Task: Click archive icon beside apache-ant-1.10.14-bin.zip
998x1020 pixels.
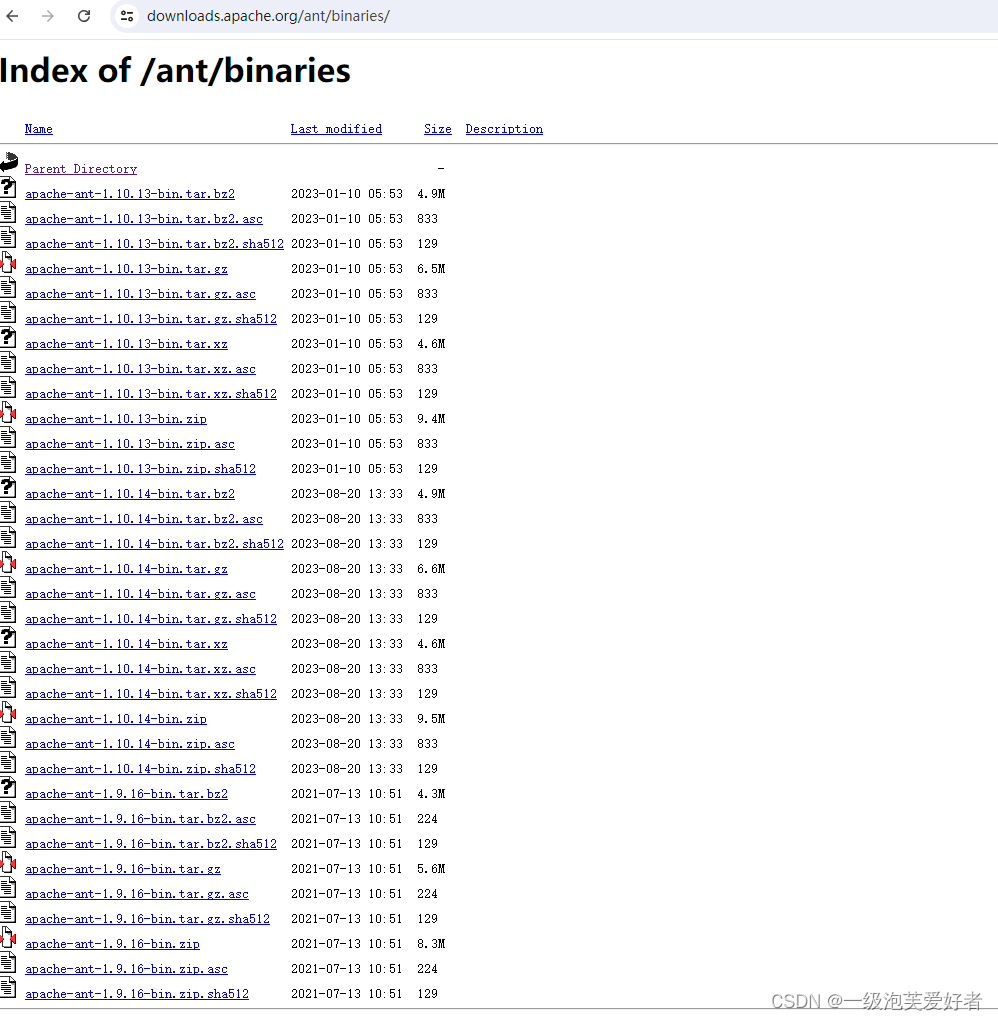Action: 8,713
